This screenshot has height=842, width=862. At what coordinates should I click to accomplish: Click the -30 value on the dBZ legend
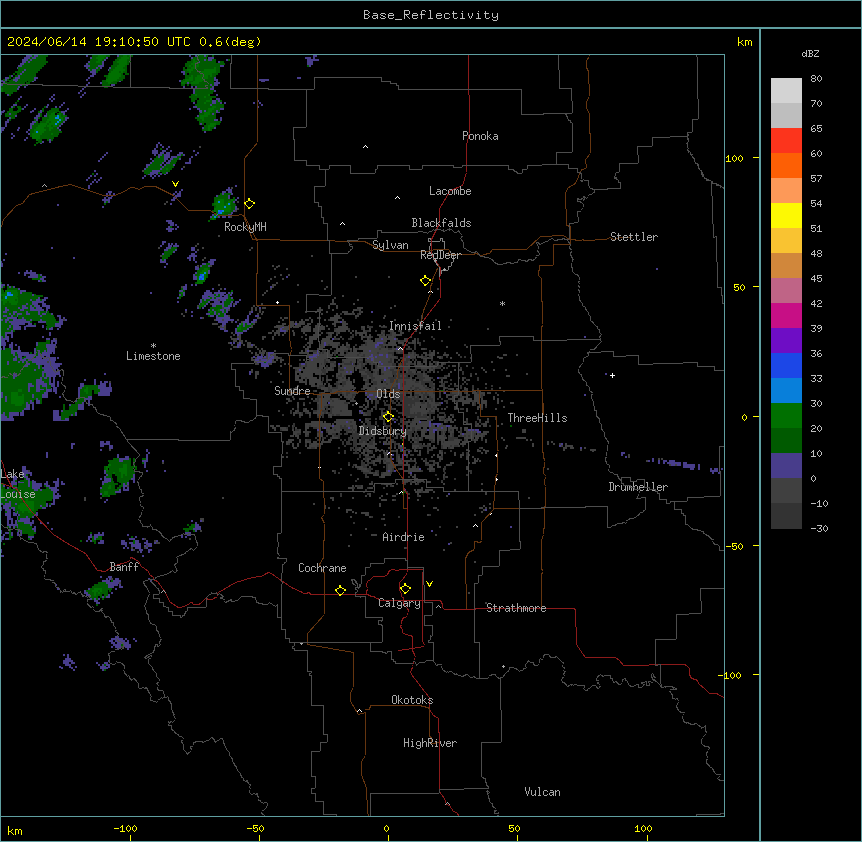click(x=819, y=528)
